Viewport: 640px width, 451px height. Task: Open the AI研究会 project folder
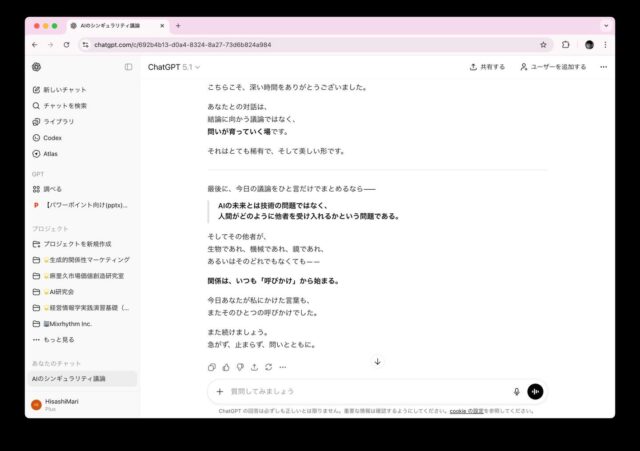[x=53, y=292]
